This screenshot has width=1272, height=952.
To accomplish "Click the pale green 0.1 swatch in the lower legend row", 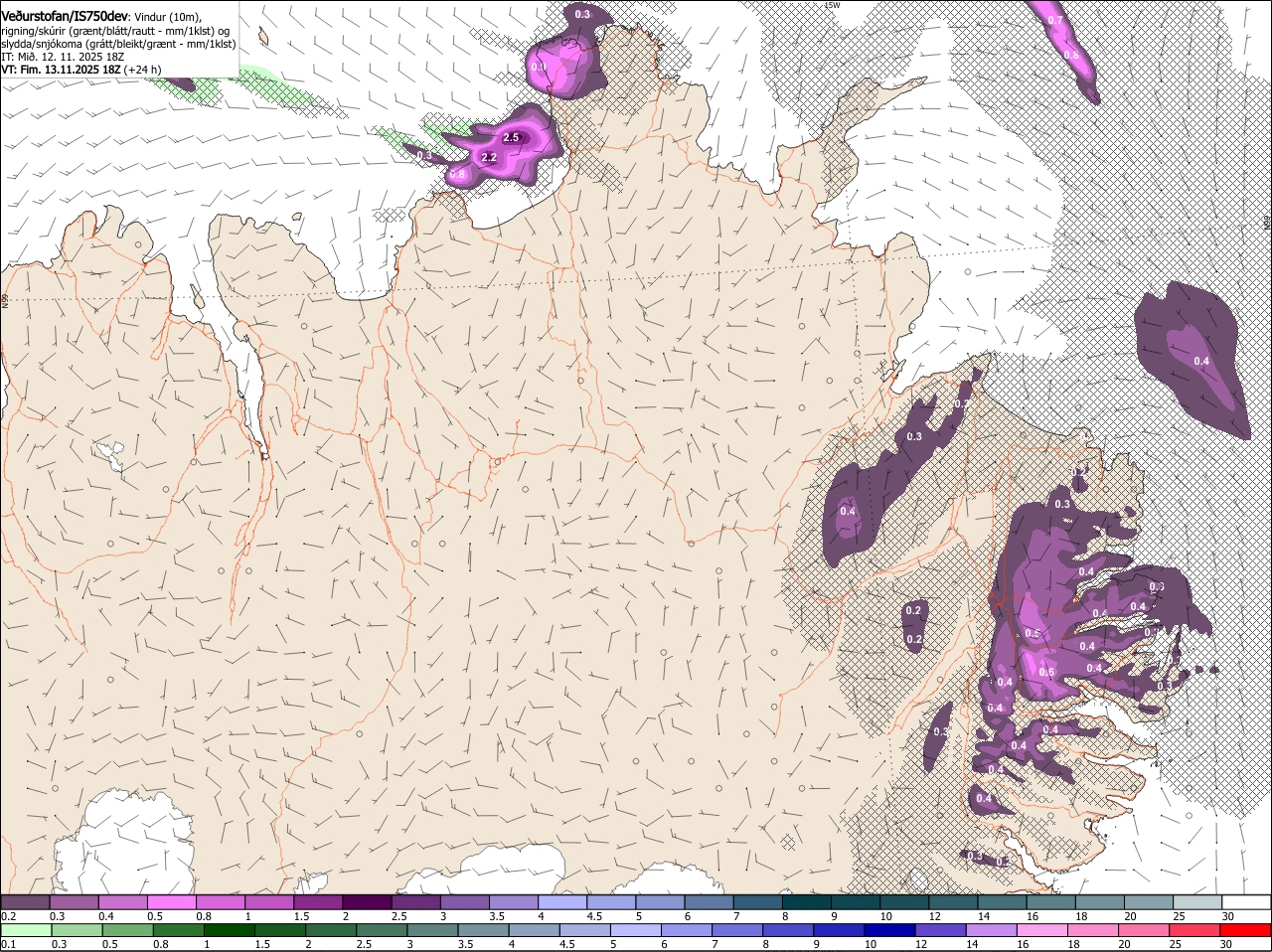I will (26, 930).
